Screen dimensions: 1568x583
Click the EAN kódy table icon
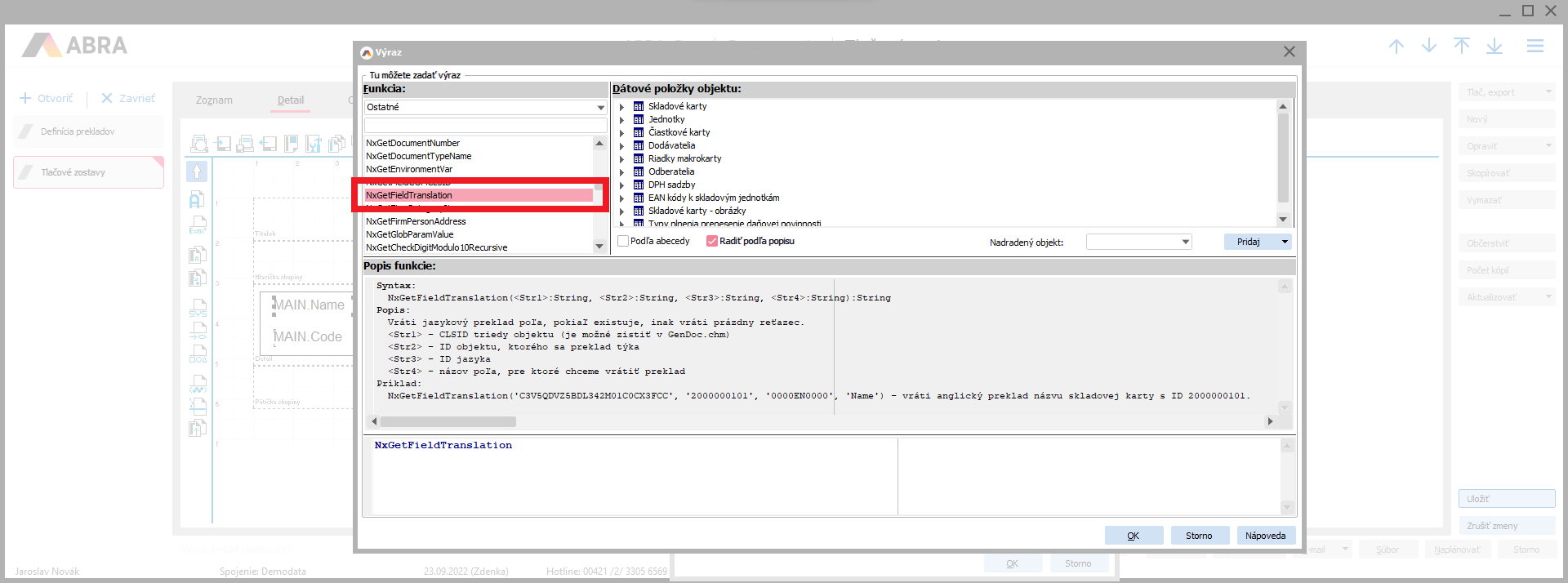pyautogui.click(x=639, y=198)
